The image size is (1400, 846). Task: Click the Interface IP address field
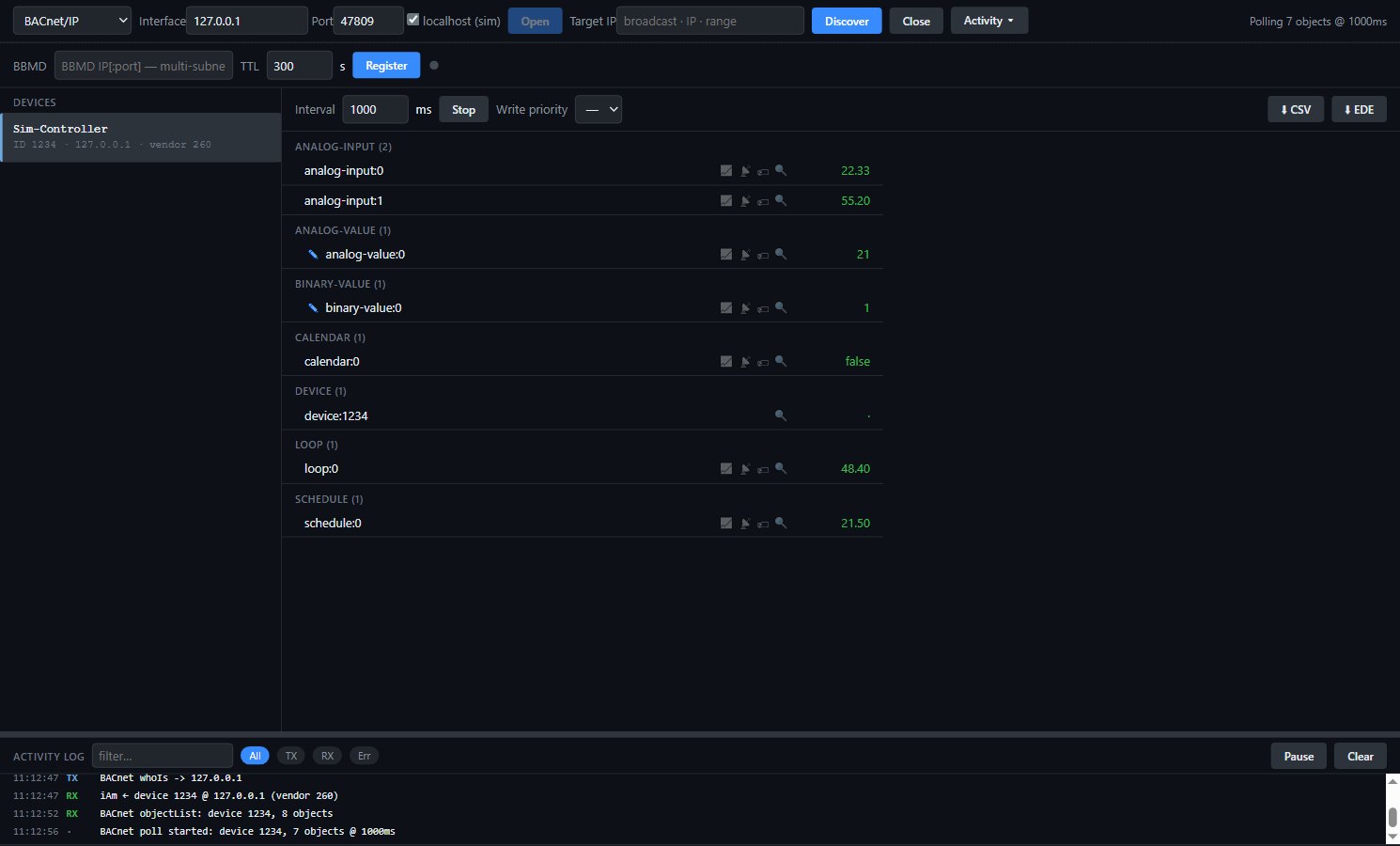(247, 21)
